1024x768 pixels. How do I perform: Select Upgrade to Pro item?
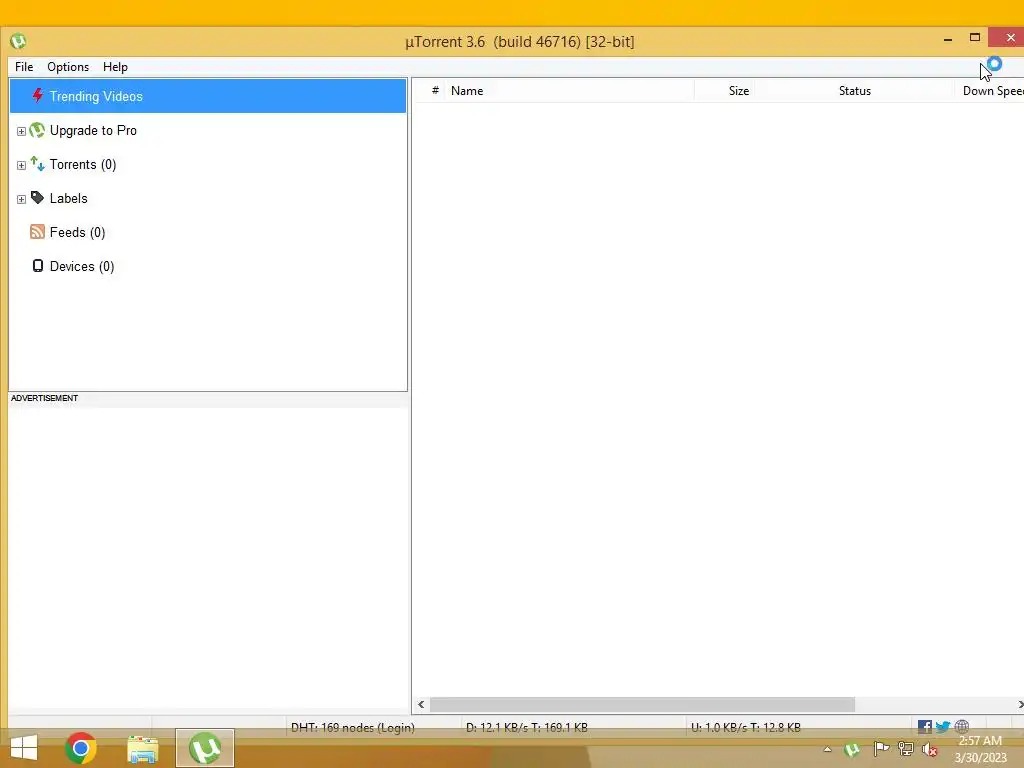coord(93,130)
